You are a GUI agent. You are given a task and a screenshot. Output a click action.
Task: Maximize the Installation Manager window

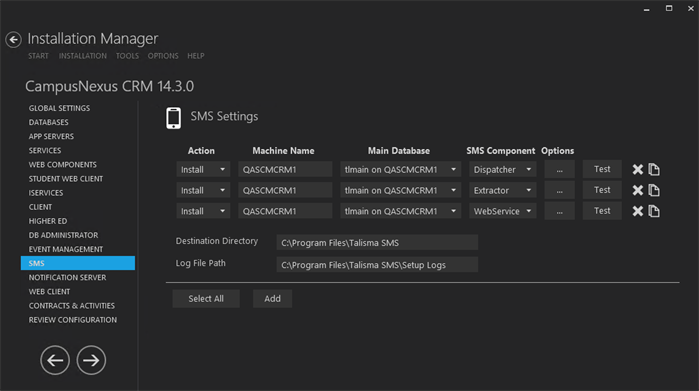(669, 8)
